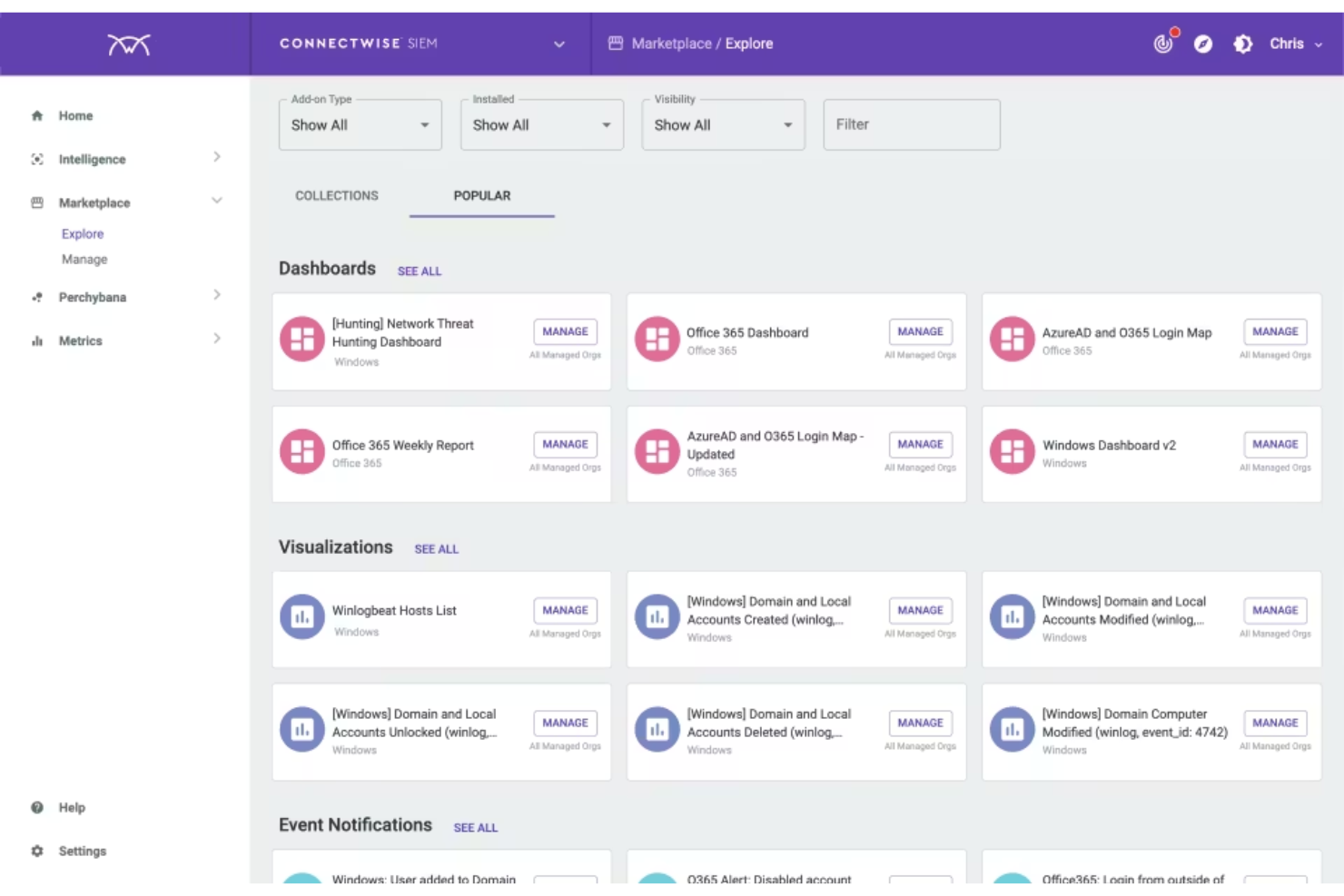Manage the Accounts Created visualization
The width and height of the screenshot is (1344, 896).
coord(921,610)
